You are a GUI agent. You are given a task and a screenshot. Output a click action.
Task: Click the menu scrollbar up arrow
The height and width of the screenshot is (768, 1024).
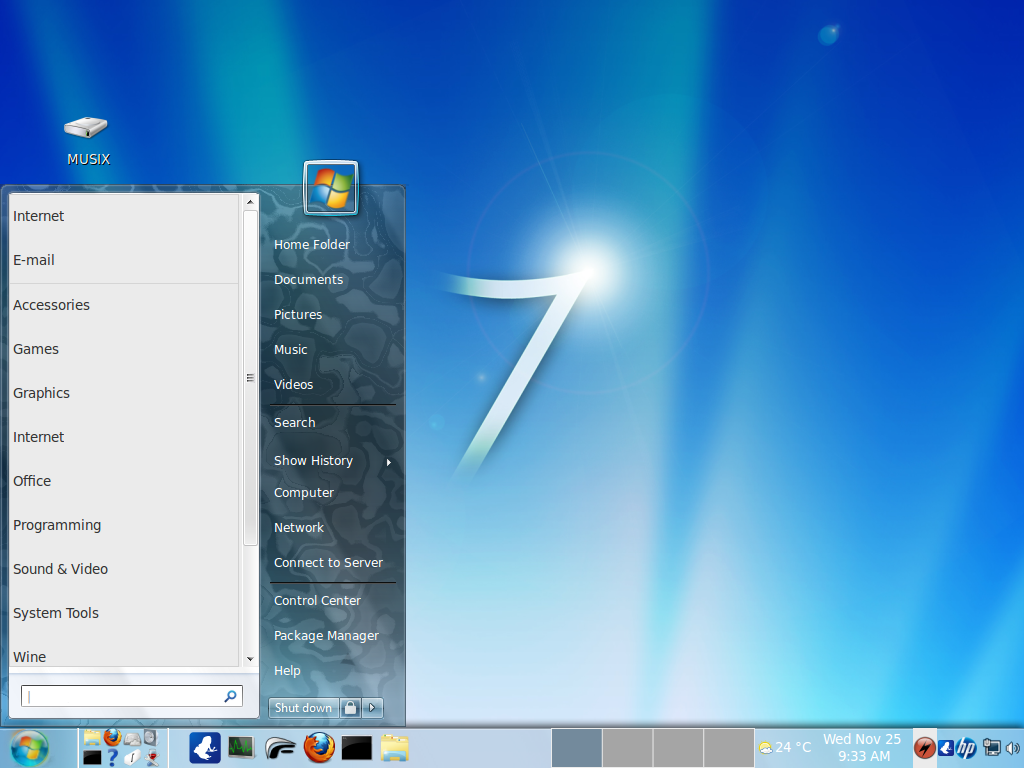250,202
